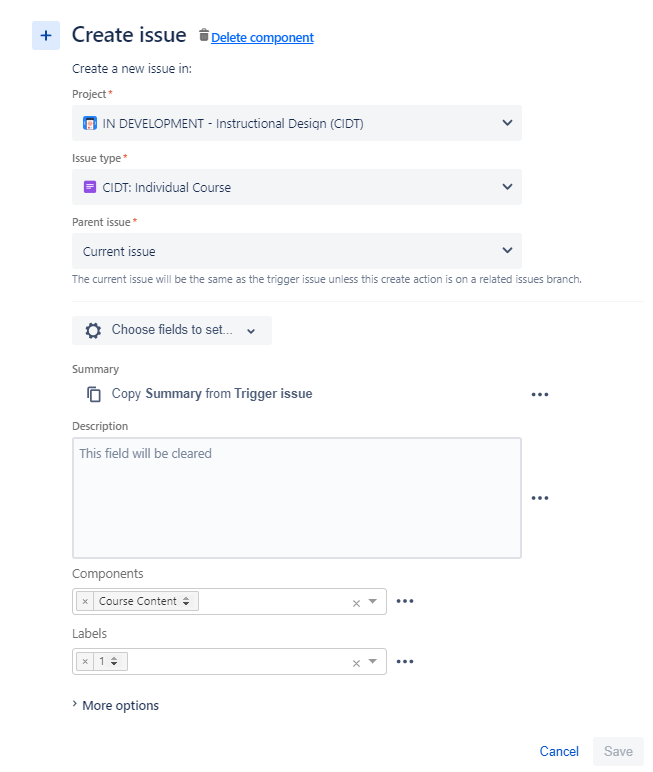The height and width of the screenshot is (772, 653).
Task: Click the gear icon in Choose fields to set
Action: (93, 330)
